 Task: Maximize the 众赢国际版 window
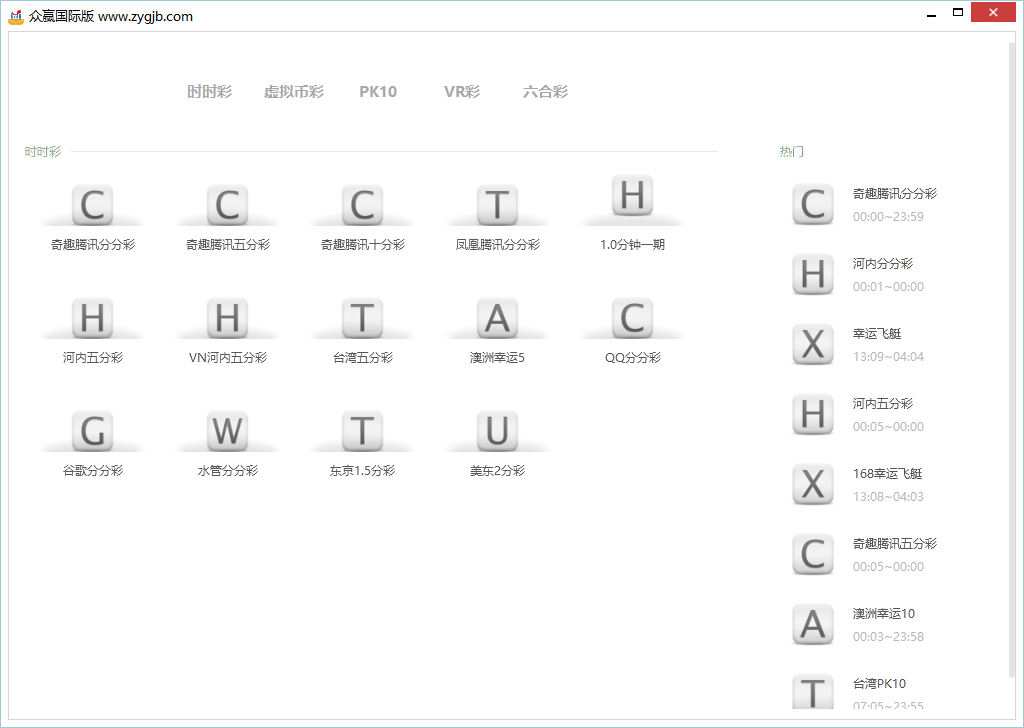pyautogui.click(x=958, y=12)
